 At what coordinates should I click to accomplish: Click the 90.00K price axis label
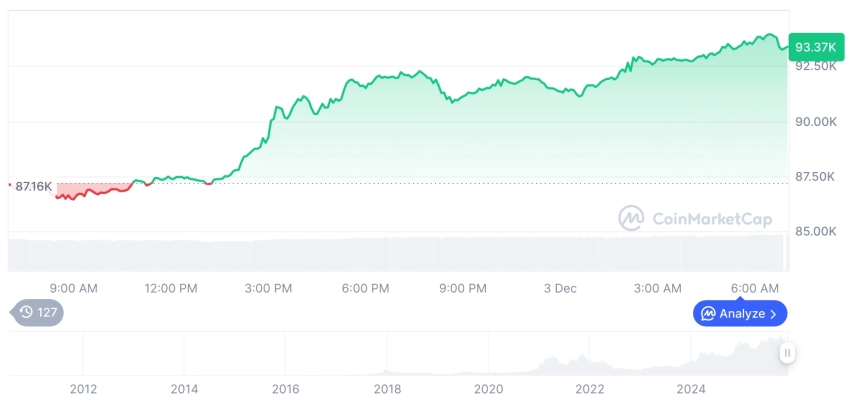click(815, 122)
